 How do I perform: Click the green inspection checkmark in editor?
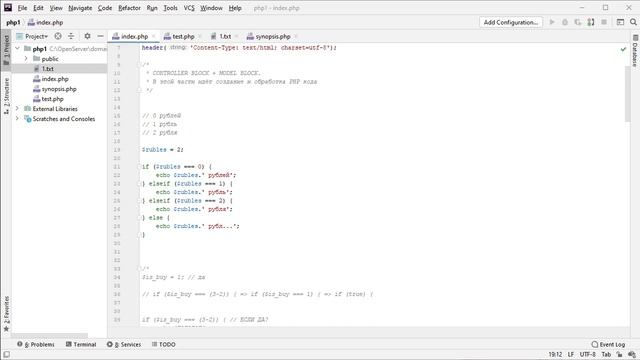(x=623, y=49)
